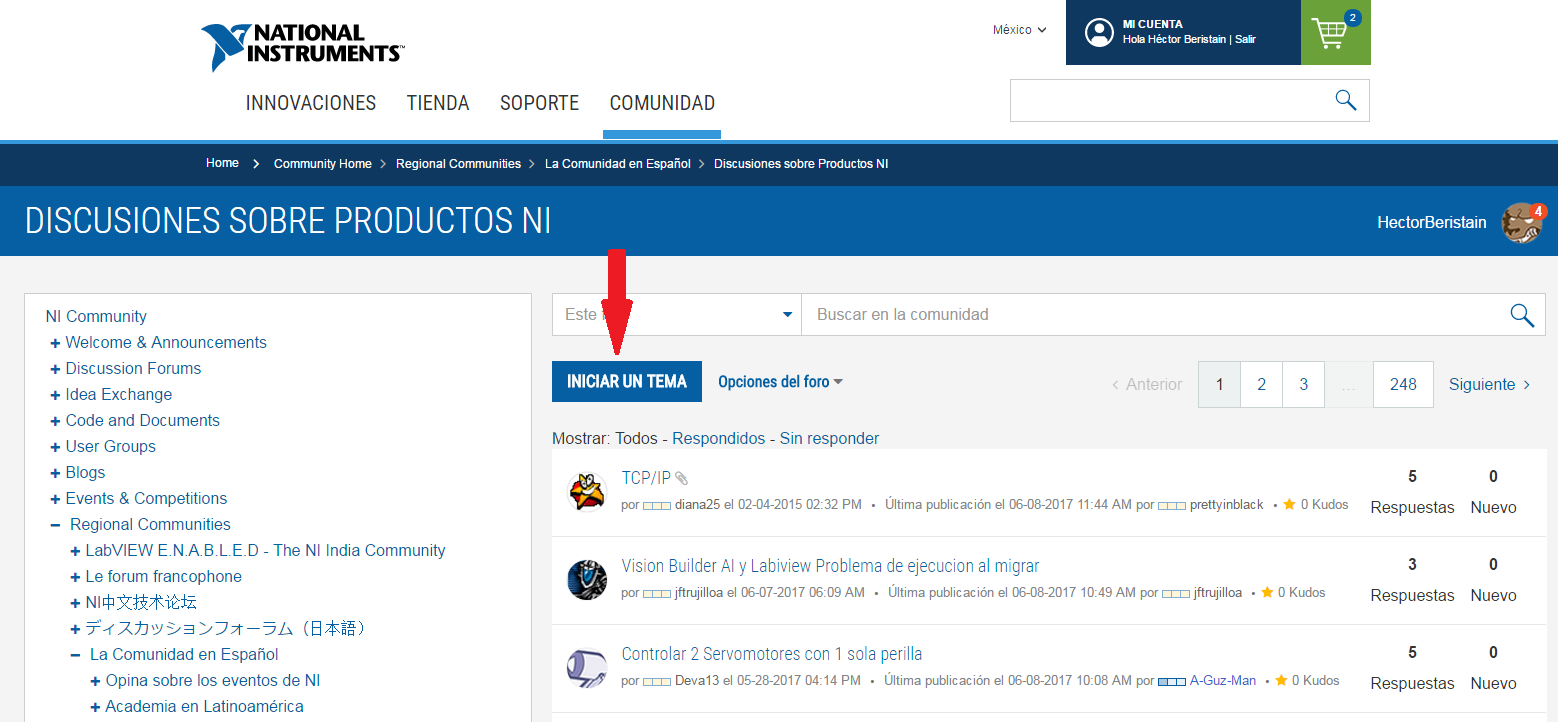Image resolution: width=1558 pixels, height=722 pixels.
Task: Open Community Home breadcrumb
Action: point(323,164)
